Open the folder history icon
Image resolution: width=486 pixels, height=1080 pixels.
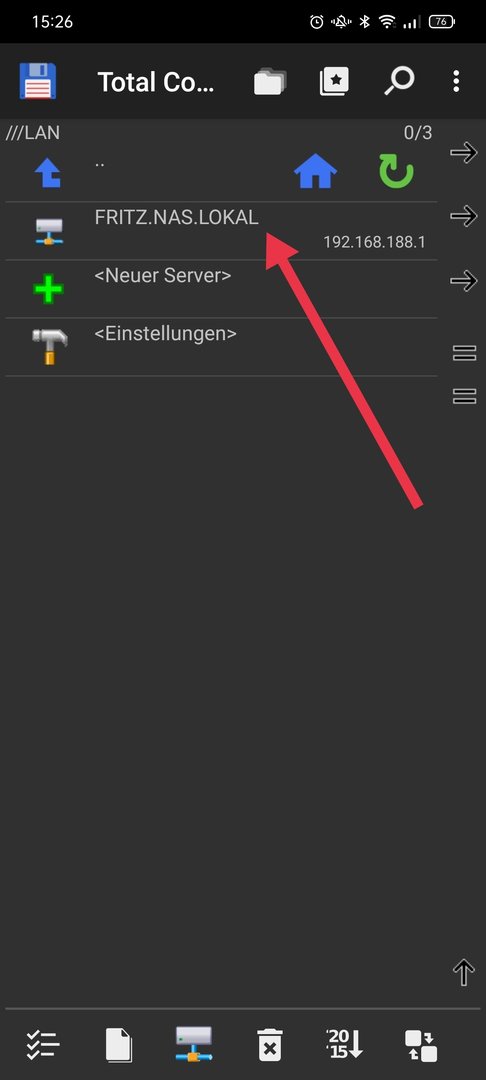270,81
